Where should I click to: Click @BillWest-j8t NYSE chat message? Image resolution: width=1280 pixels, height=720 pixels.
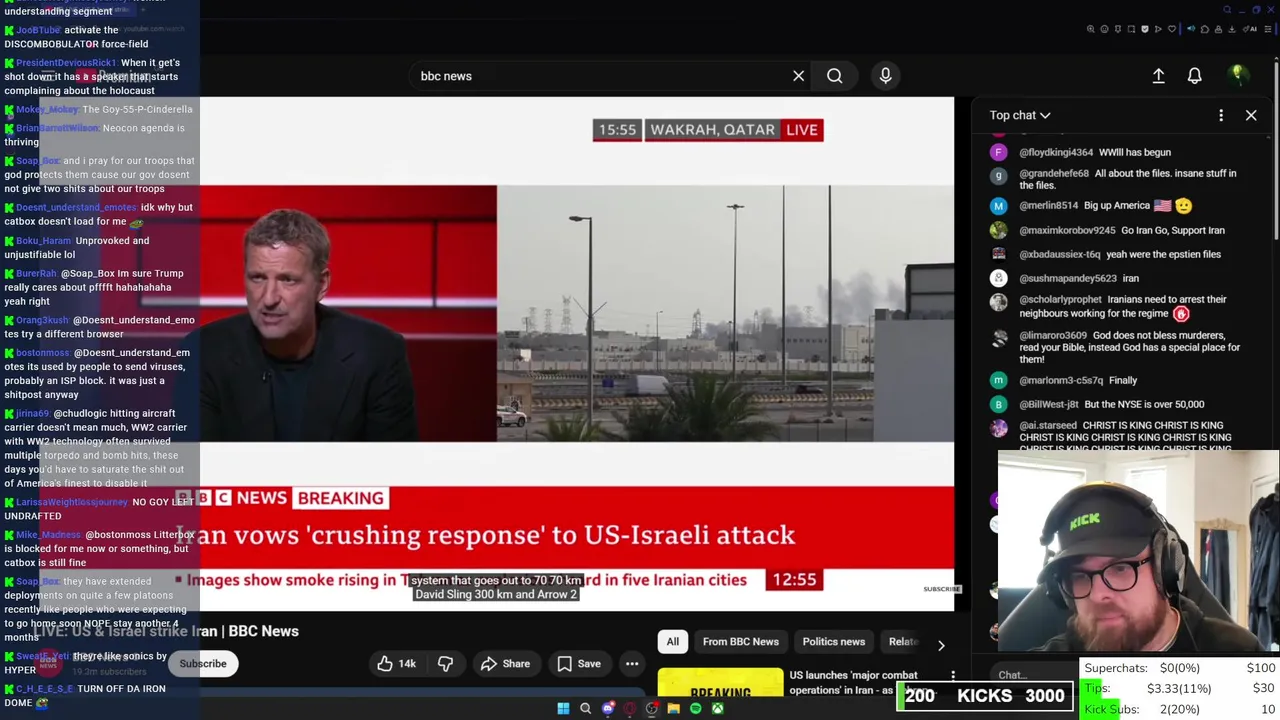click(x=1112, y=404)
